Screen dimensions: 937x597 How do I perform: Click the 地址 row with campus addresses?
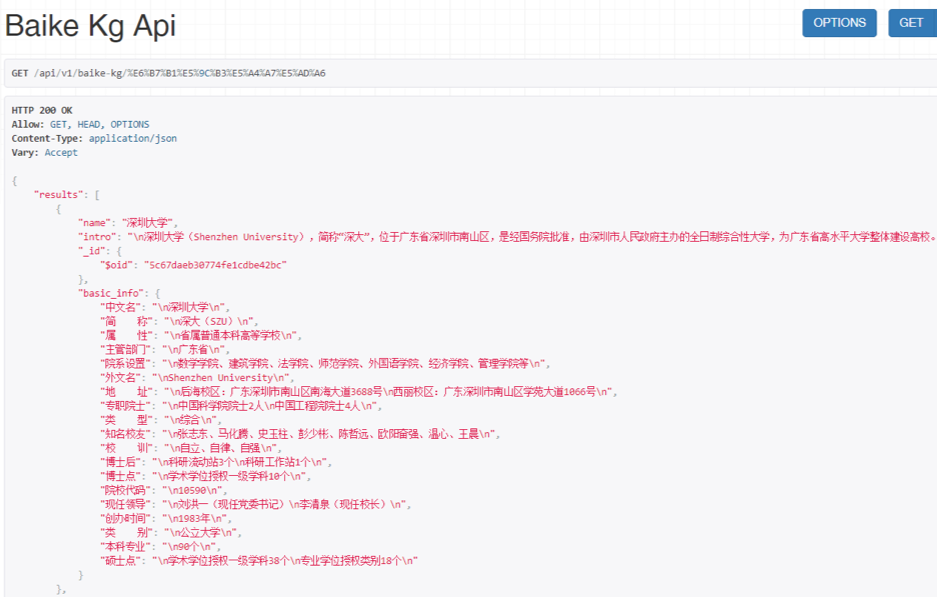(x=359, y=392)
